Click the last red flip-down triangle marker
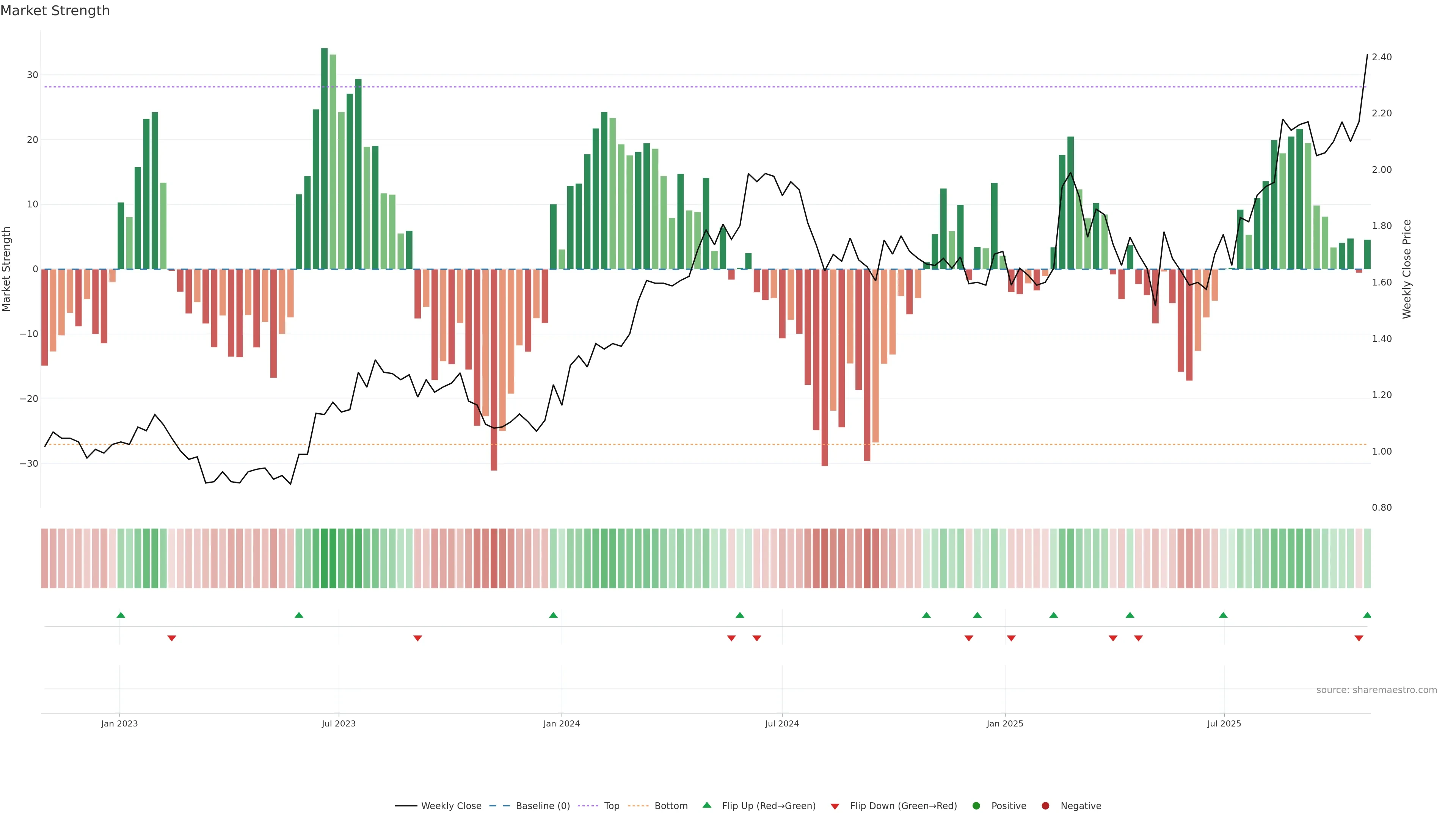 tap(1359, 638)
